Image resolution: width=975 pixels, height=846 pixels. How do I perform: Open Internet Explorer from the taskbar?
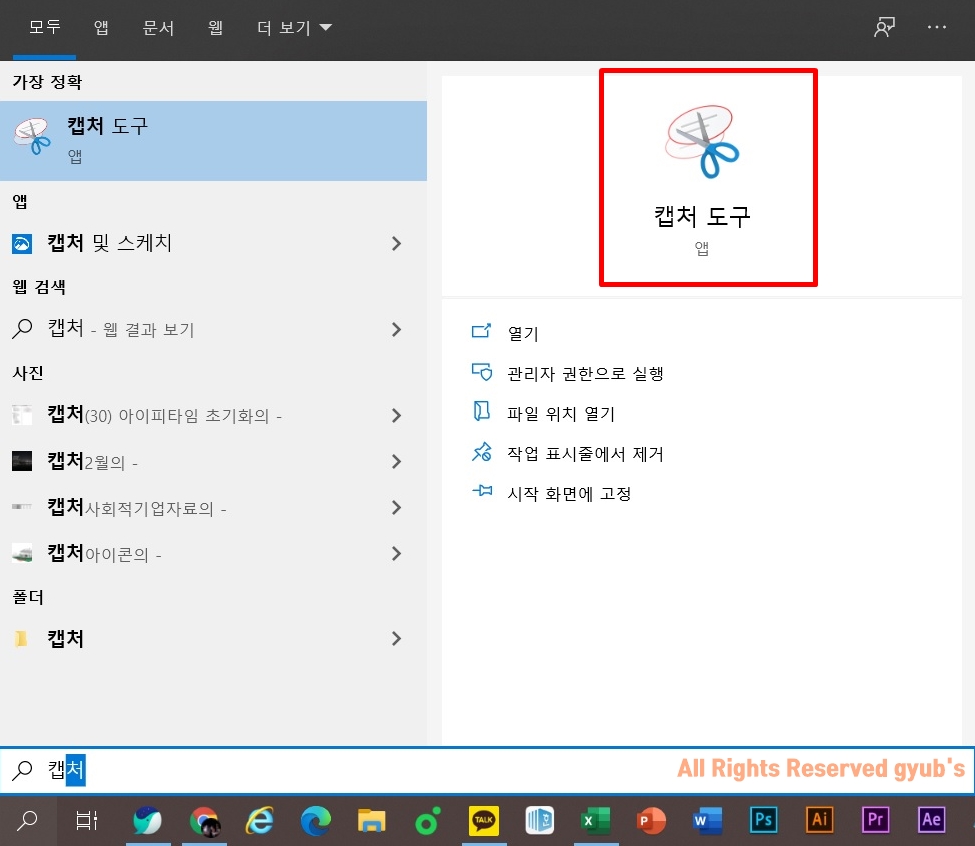(260, 821)
